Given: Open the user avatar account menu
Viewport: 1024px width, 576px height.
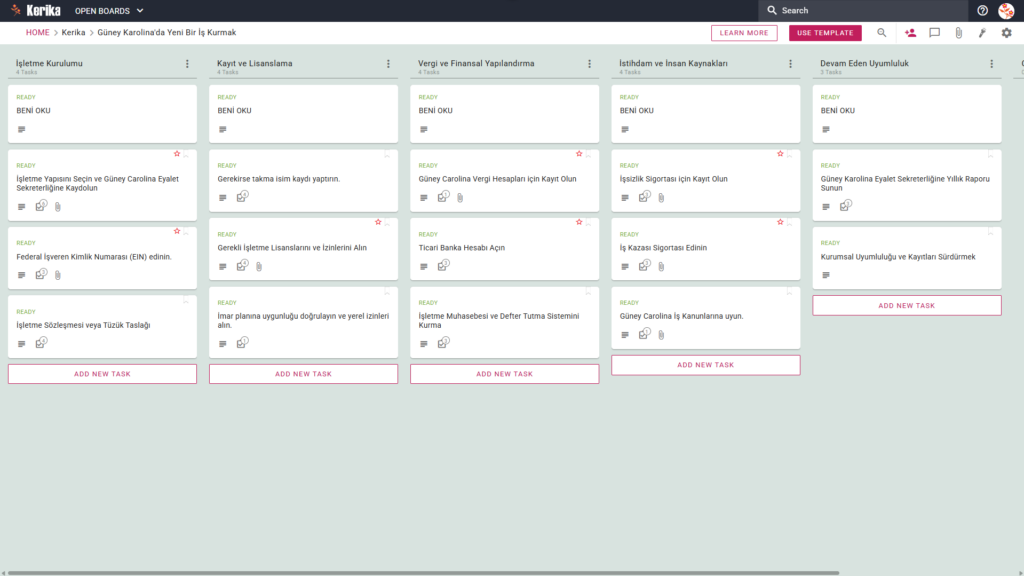Looking at the screenshot, I should [1006, 10].
